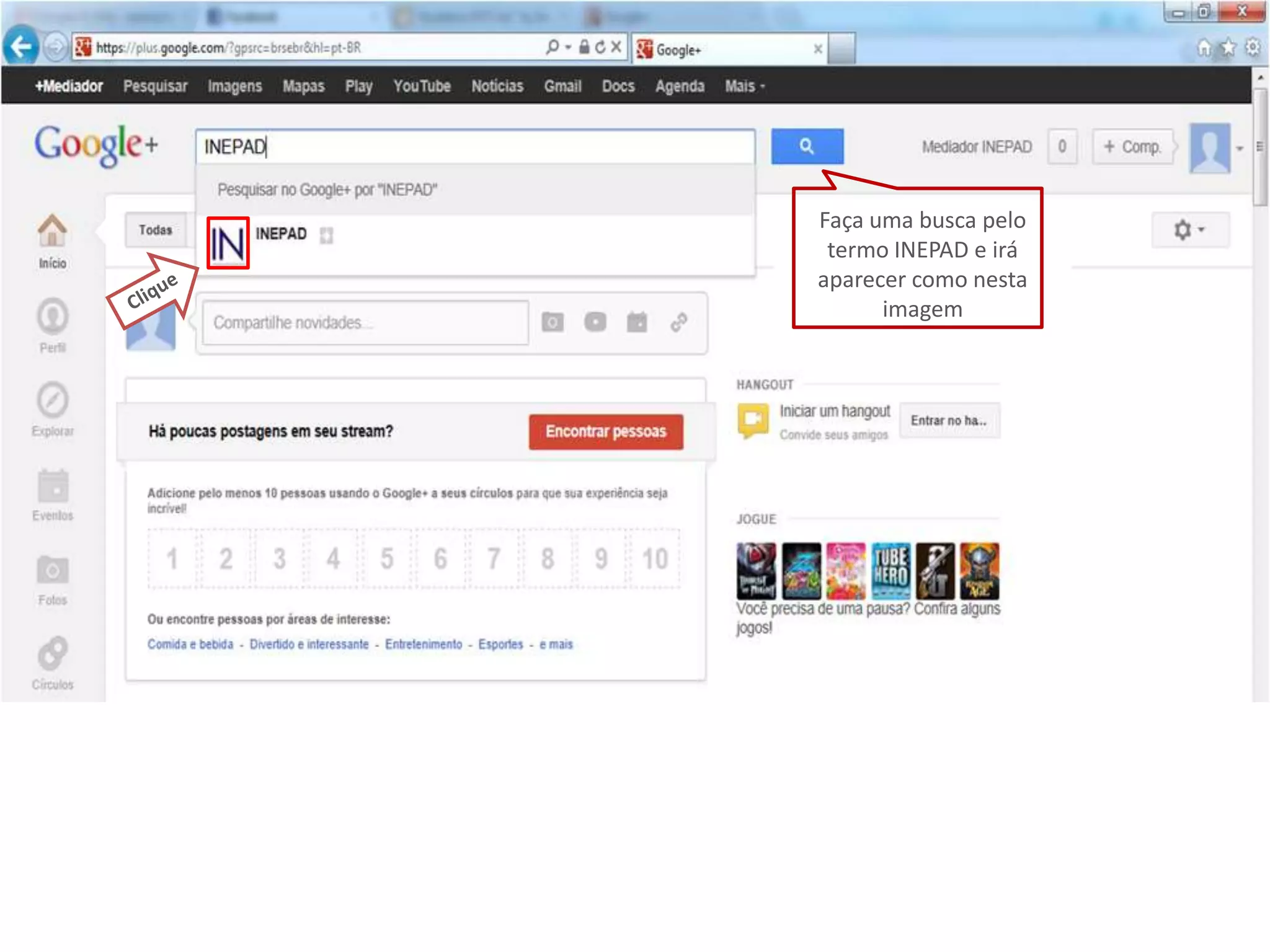This screenshot has width=1270, height=952.
Task: Click the Google+ logo
Action: click(95, 146)
